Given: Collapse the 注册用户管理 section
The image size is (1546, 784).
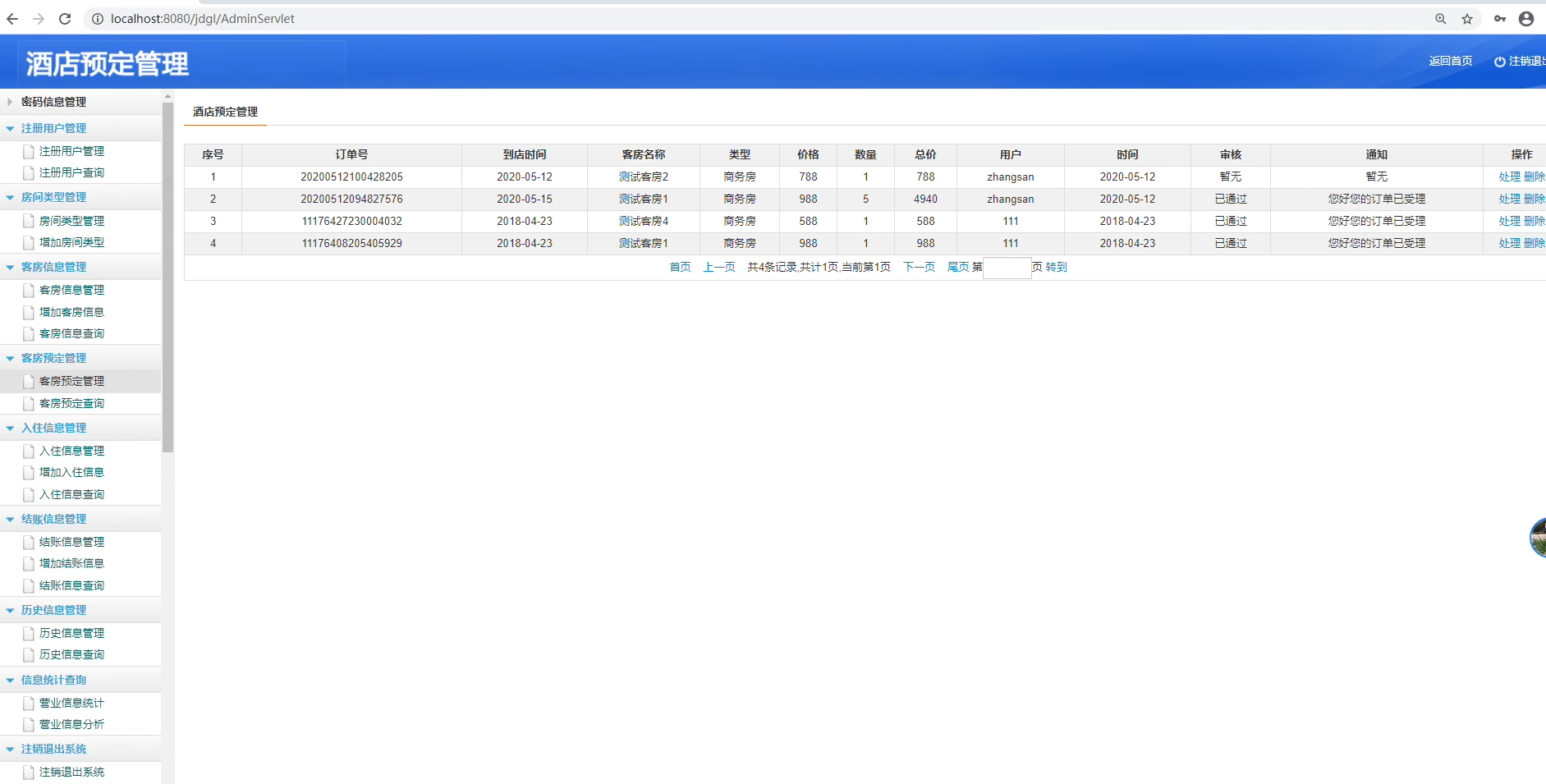Looking at the screenshot, I should tap(10, 129).
